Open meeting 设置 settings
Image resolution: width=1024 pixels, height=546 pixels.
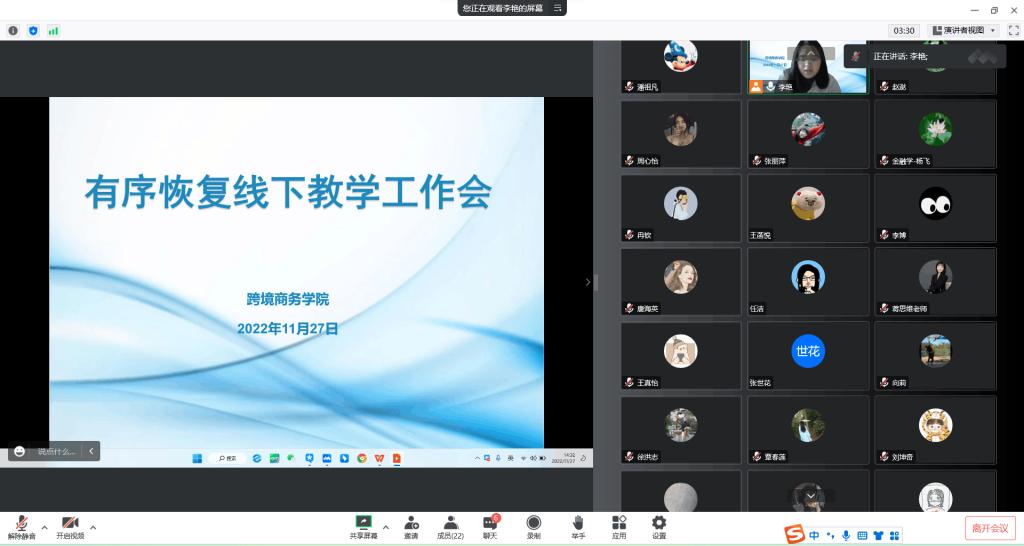click(x=659, y=526)
